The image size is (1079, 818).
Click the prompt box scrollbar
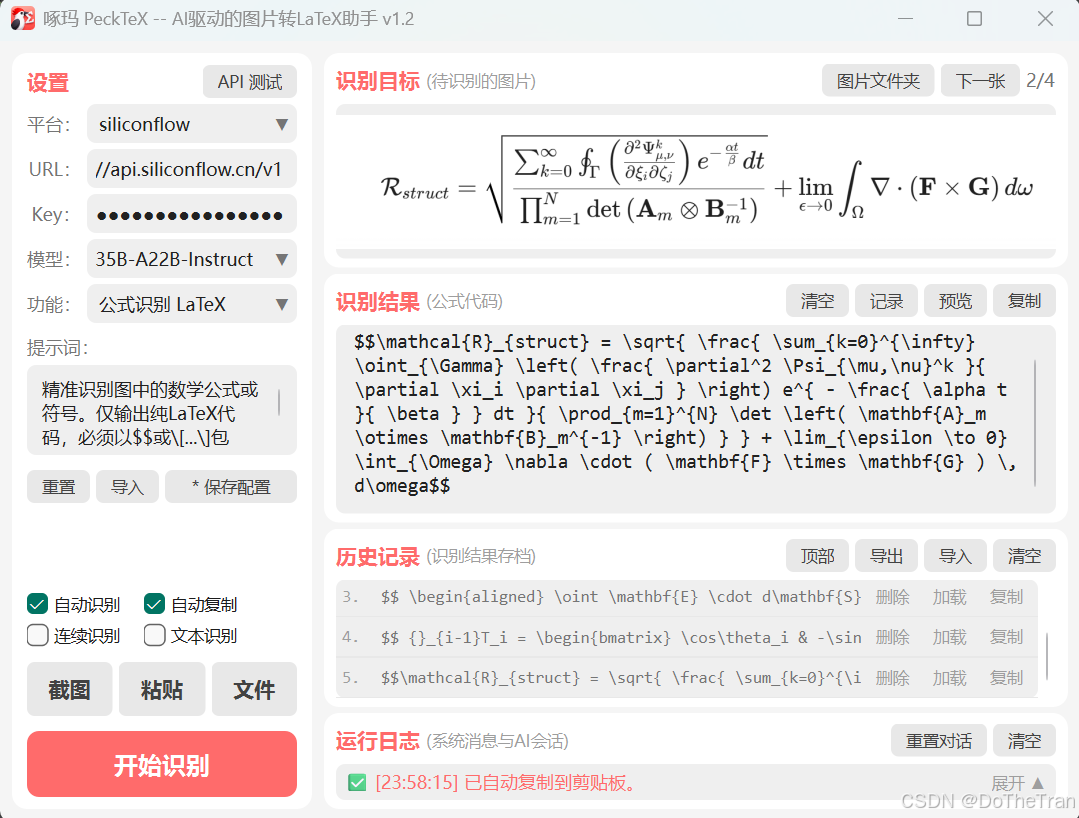[x=279, y=402]
